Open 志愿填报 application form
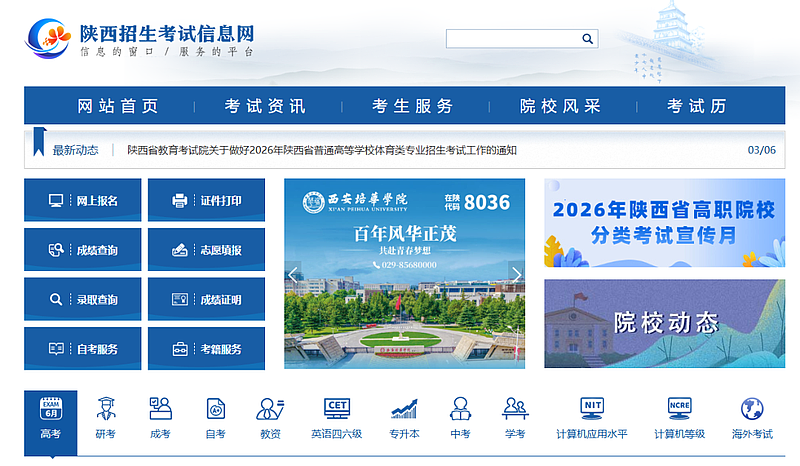 point(207,249)
